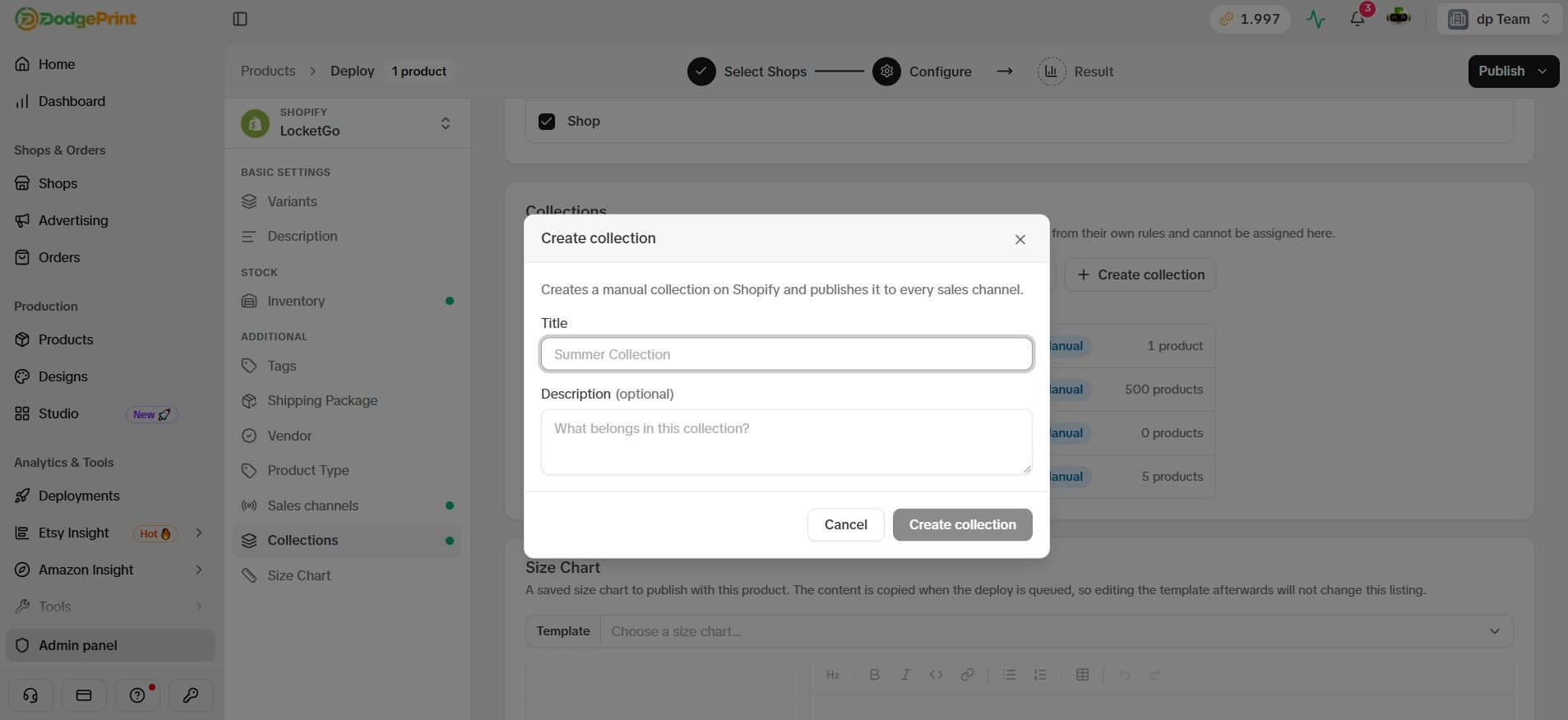The width and height of the screenshot is (1568, 720).
Task: Click Cancel in the dialog
Action: tap(845, 524)
